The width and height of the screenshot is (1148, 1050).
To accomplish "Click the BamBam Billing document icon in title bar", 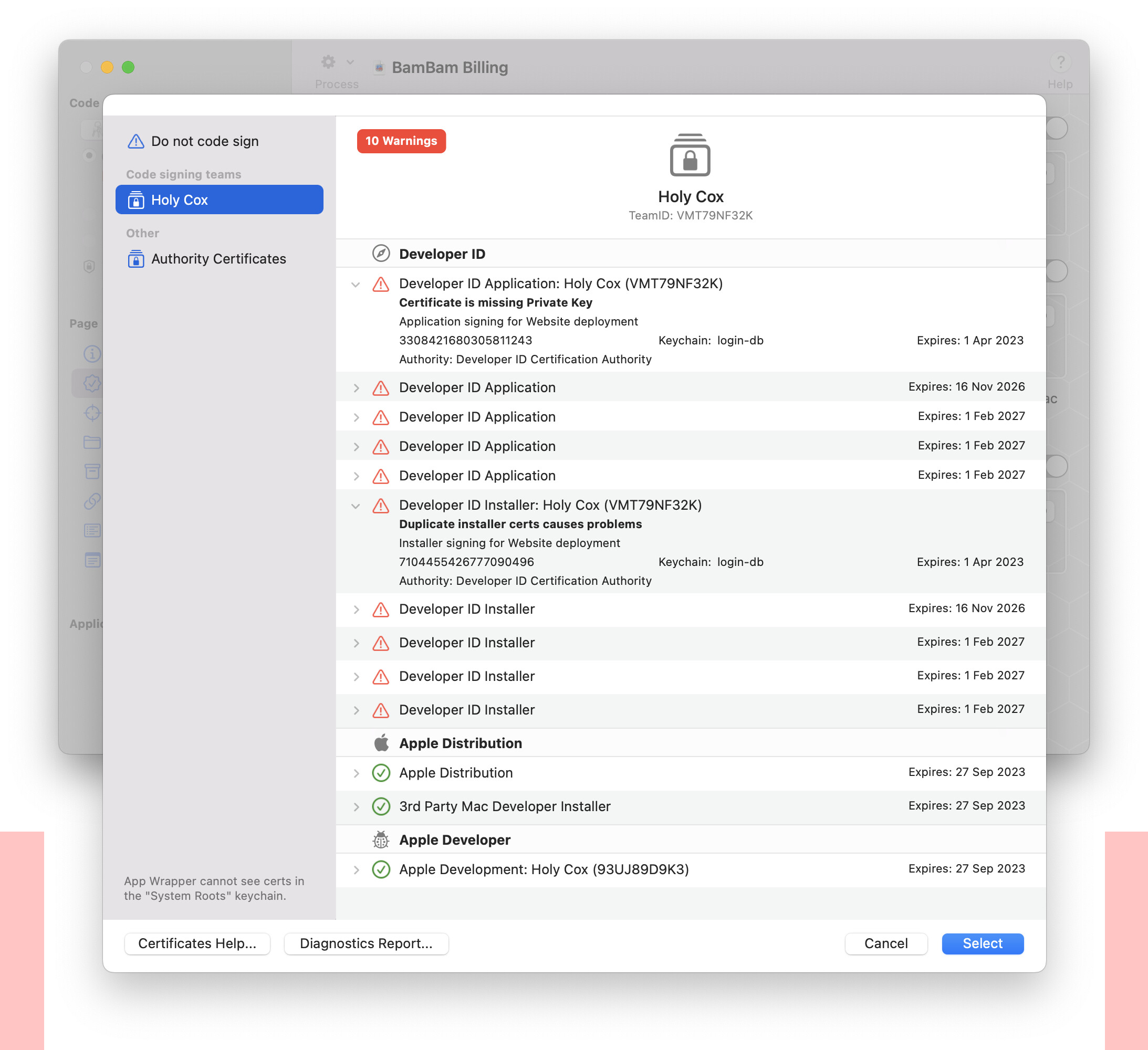I will [x=379, y=68].
